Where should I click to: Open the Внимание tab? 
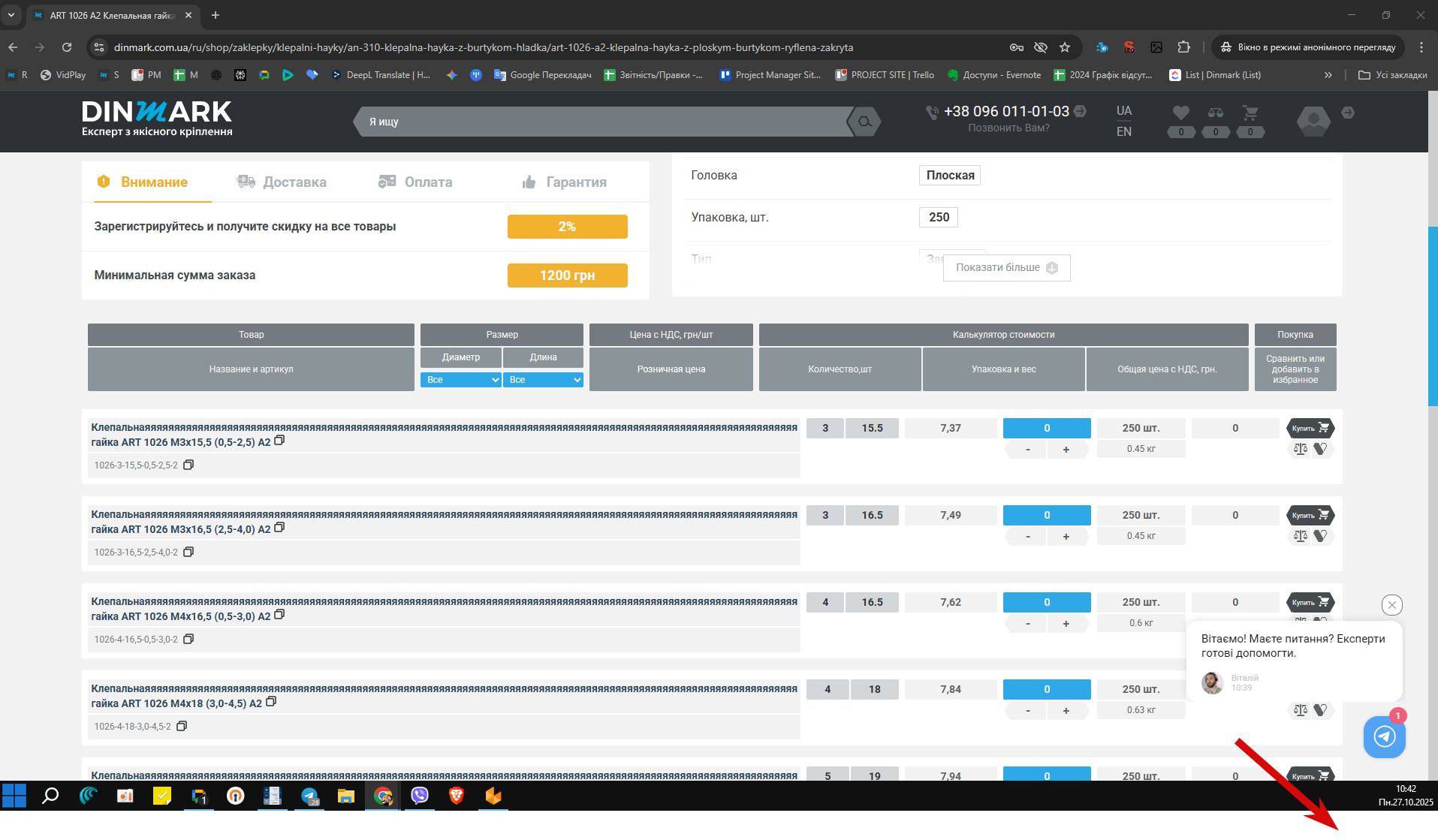point(153,182)
